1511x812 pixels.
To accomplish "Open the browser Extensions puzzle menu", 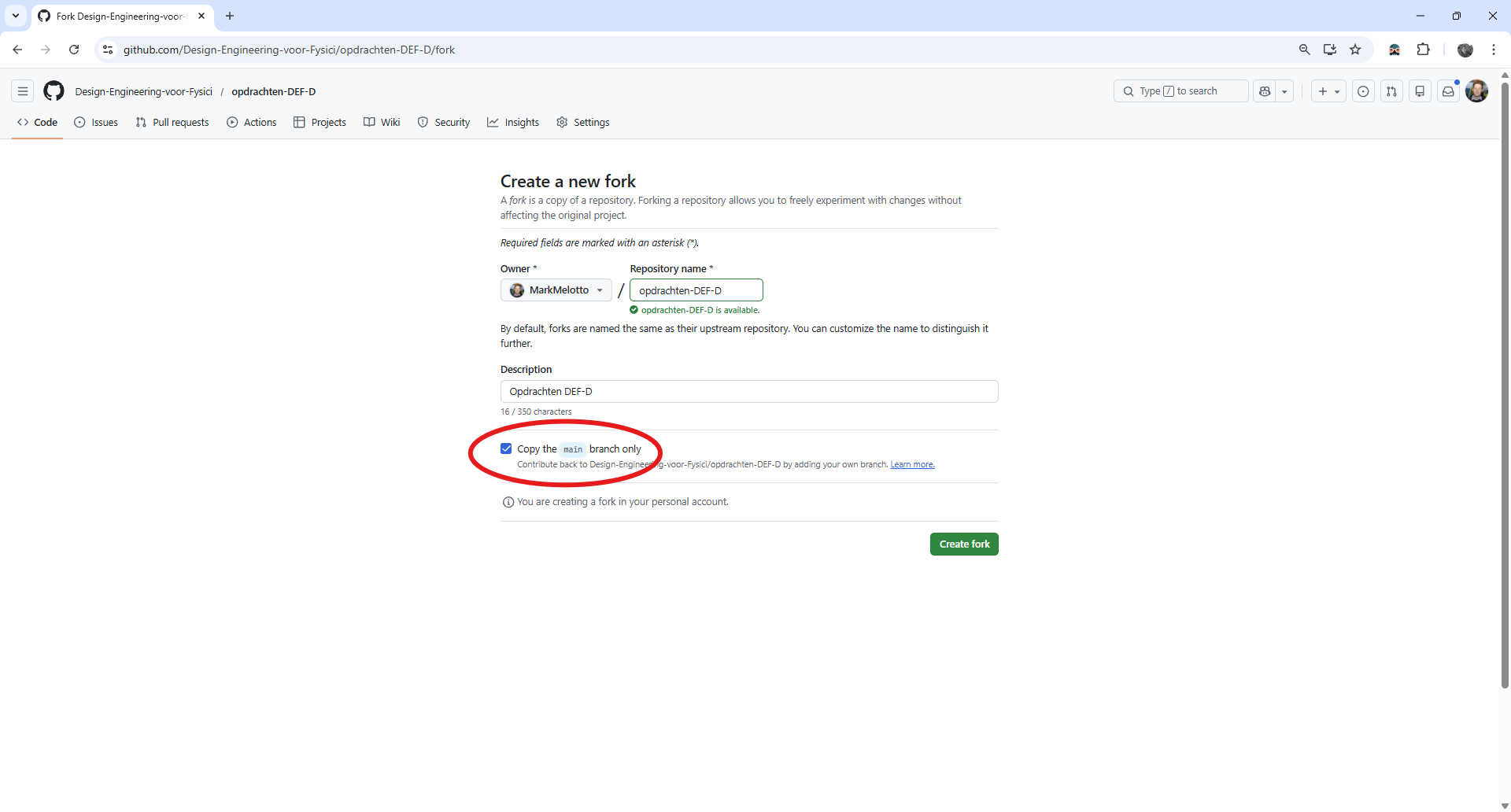I will (1423, 50).
